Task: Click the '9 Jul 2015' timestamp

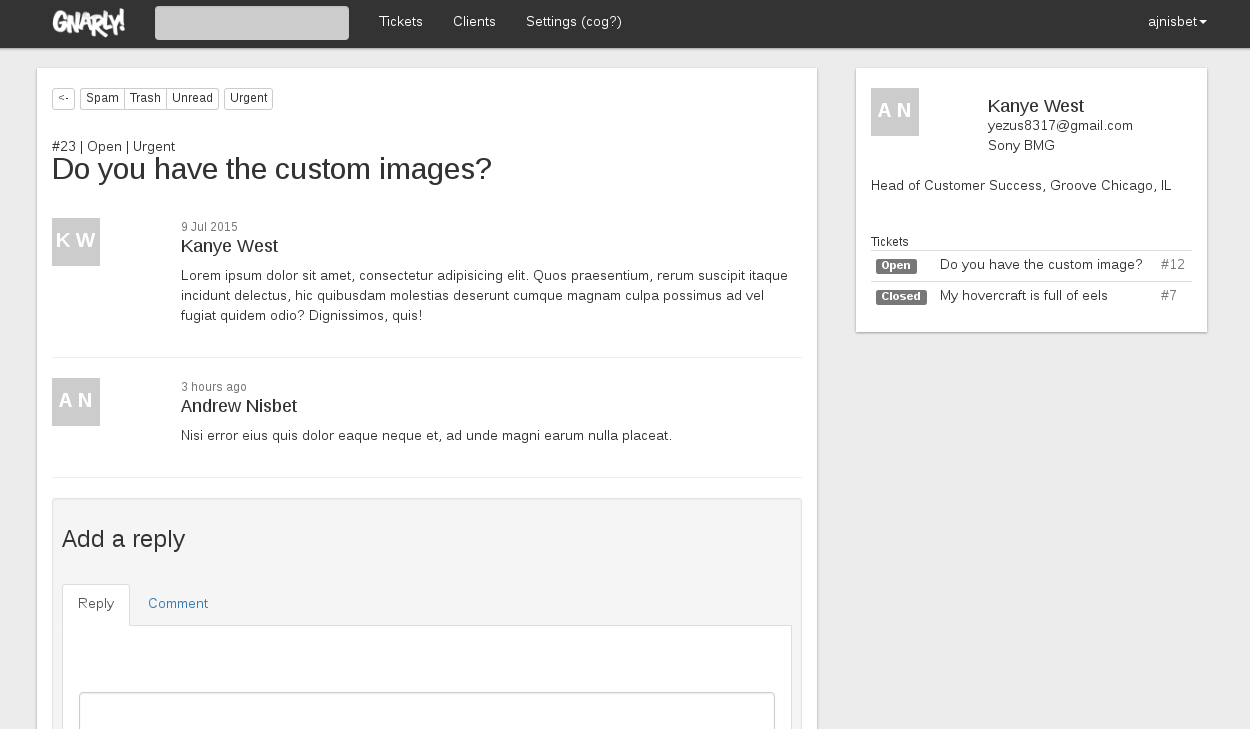Action: tap(209, 227)
